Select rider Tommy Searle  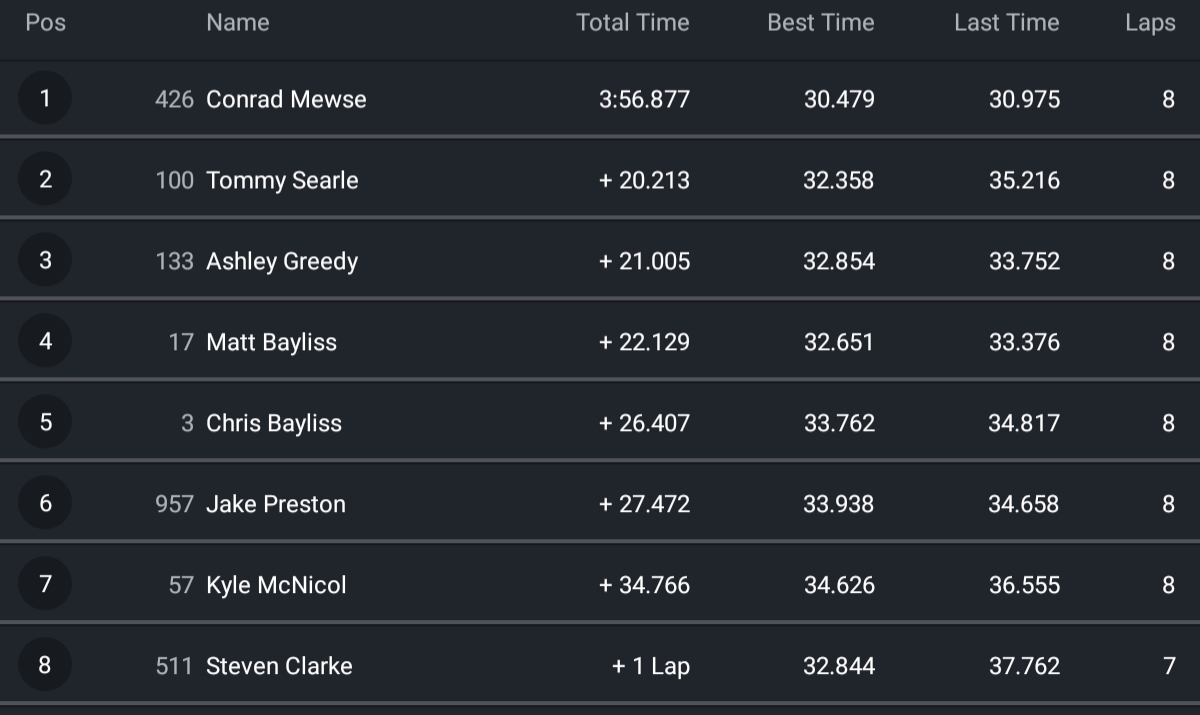tap(282, 180)
